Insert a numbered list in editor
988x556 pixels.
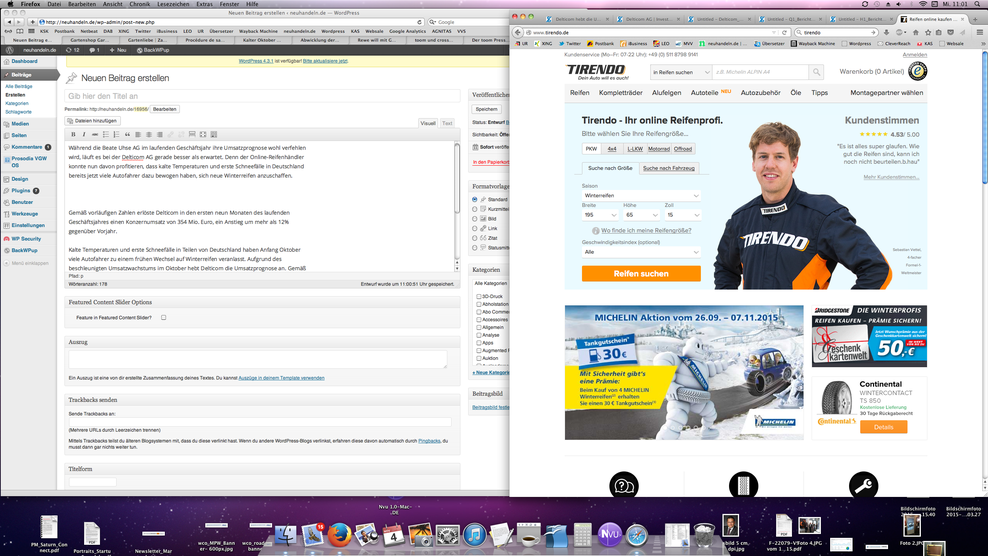pos(117,134)
